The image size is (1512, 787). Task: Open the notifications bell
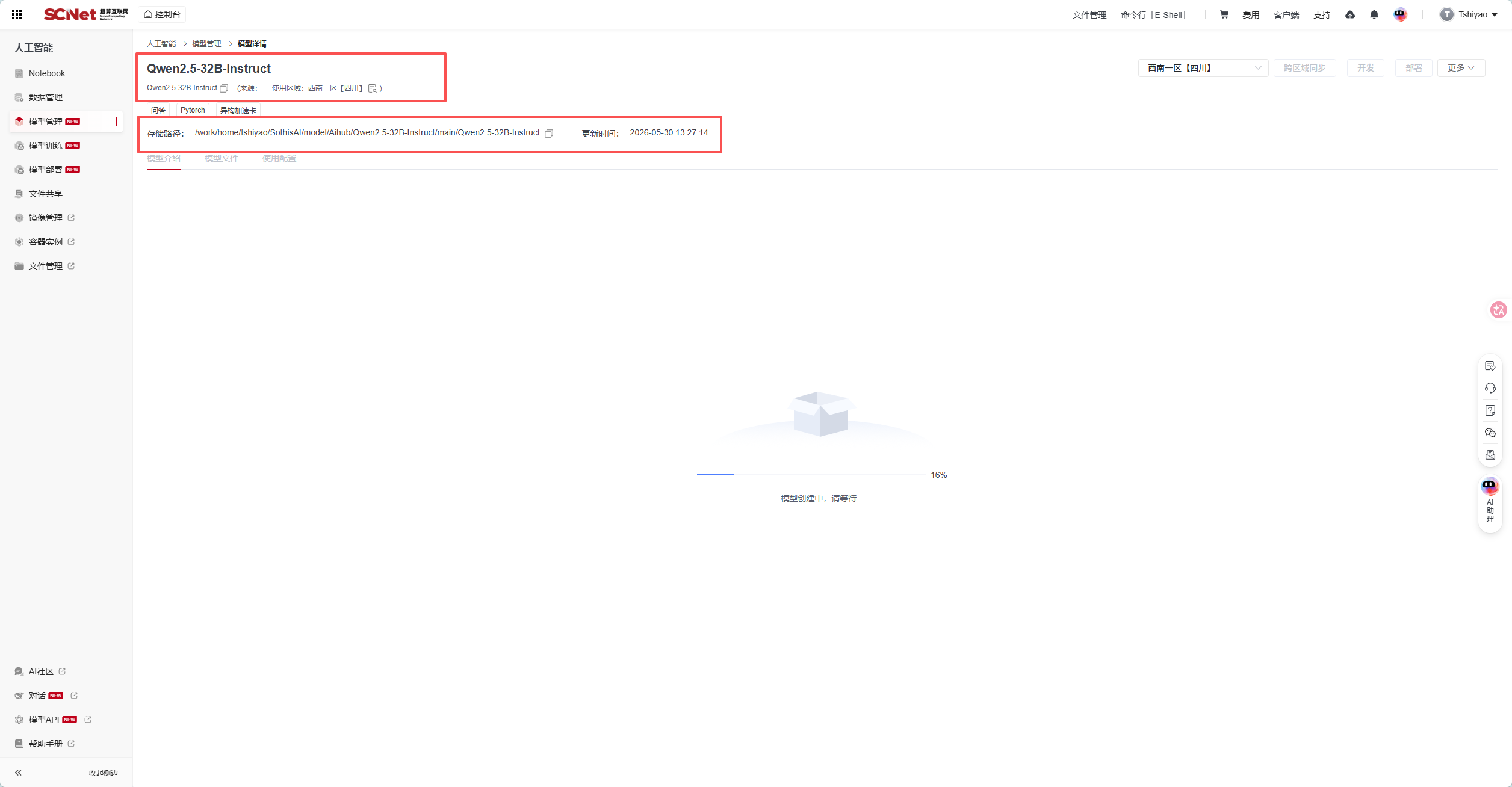coord(1374,14)
